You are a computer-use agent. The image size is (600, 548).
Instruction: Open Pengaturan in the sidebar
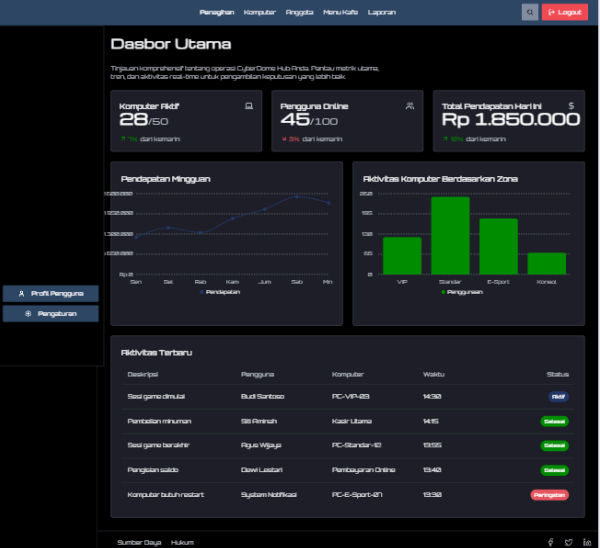50,314
